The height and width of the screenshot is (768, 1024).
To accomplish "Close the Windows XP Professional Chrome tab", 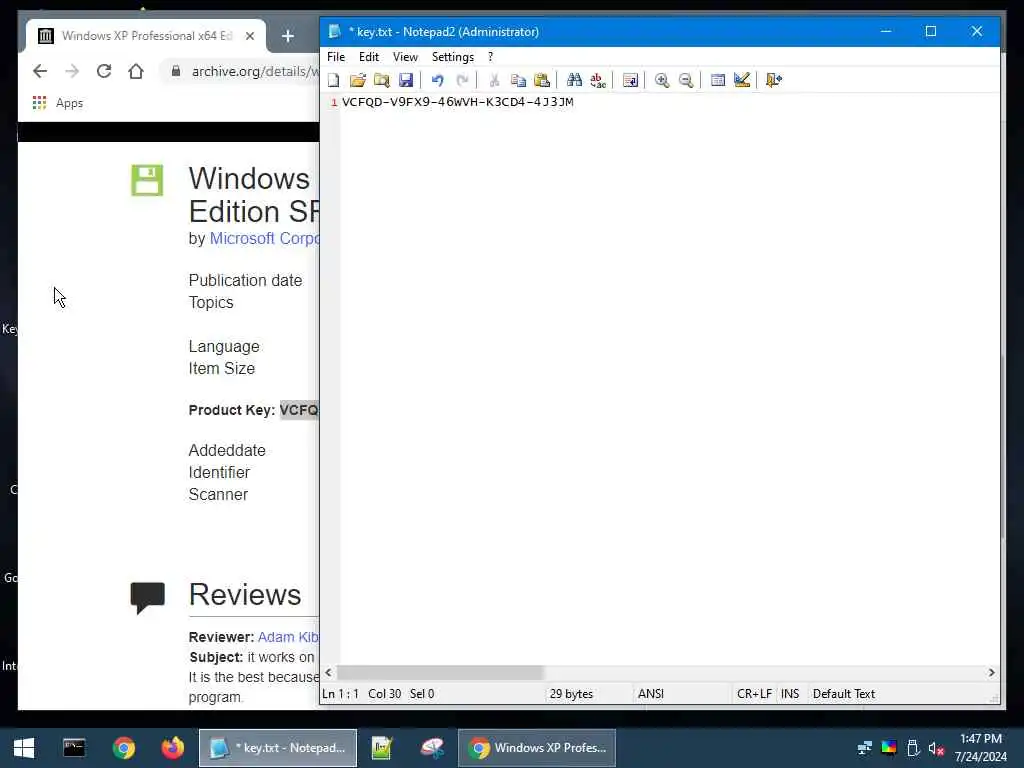I will point(250,36).
